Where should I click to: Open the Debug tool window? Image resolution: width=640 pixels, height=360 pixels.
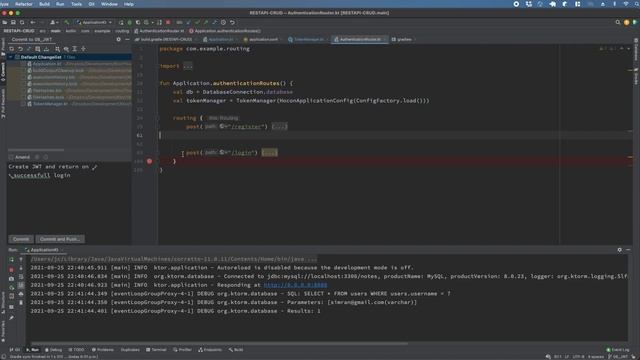click(53, 350)
